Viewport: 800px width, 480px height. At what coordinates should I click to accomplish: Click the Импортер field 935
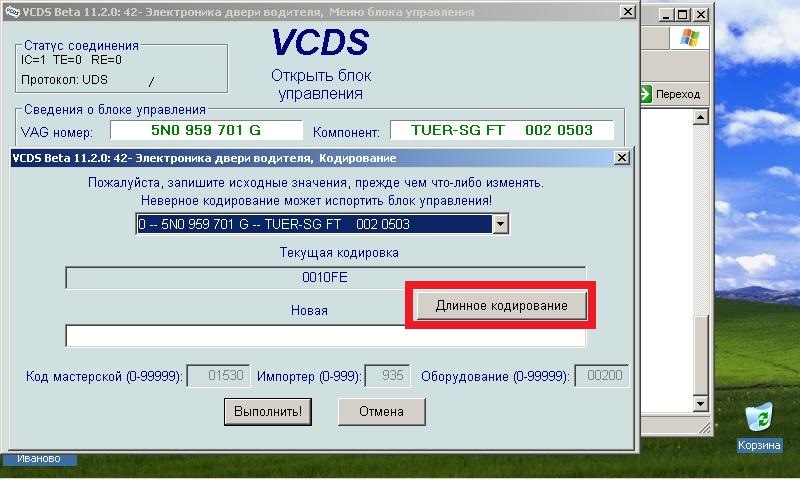click(387, 376)
